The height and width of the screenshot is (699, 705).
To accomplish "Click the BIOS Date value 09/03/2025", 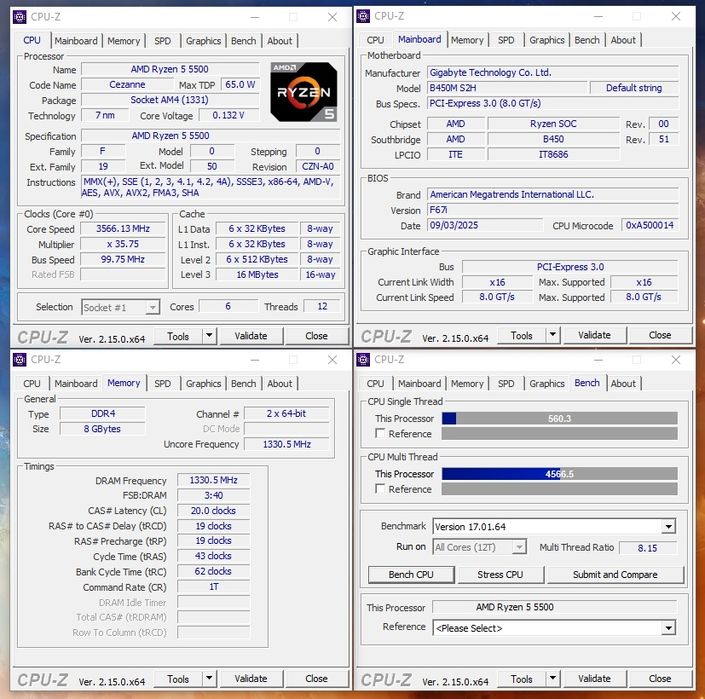I will click(485, 225).
